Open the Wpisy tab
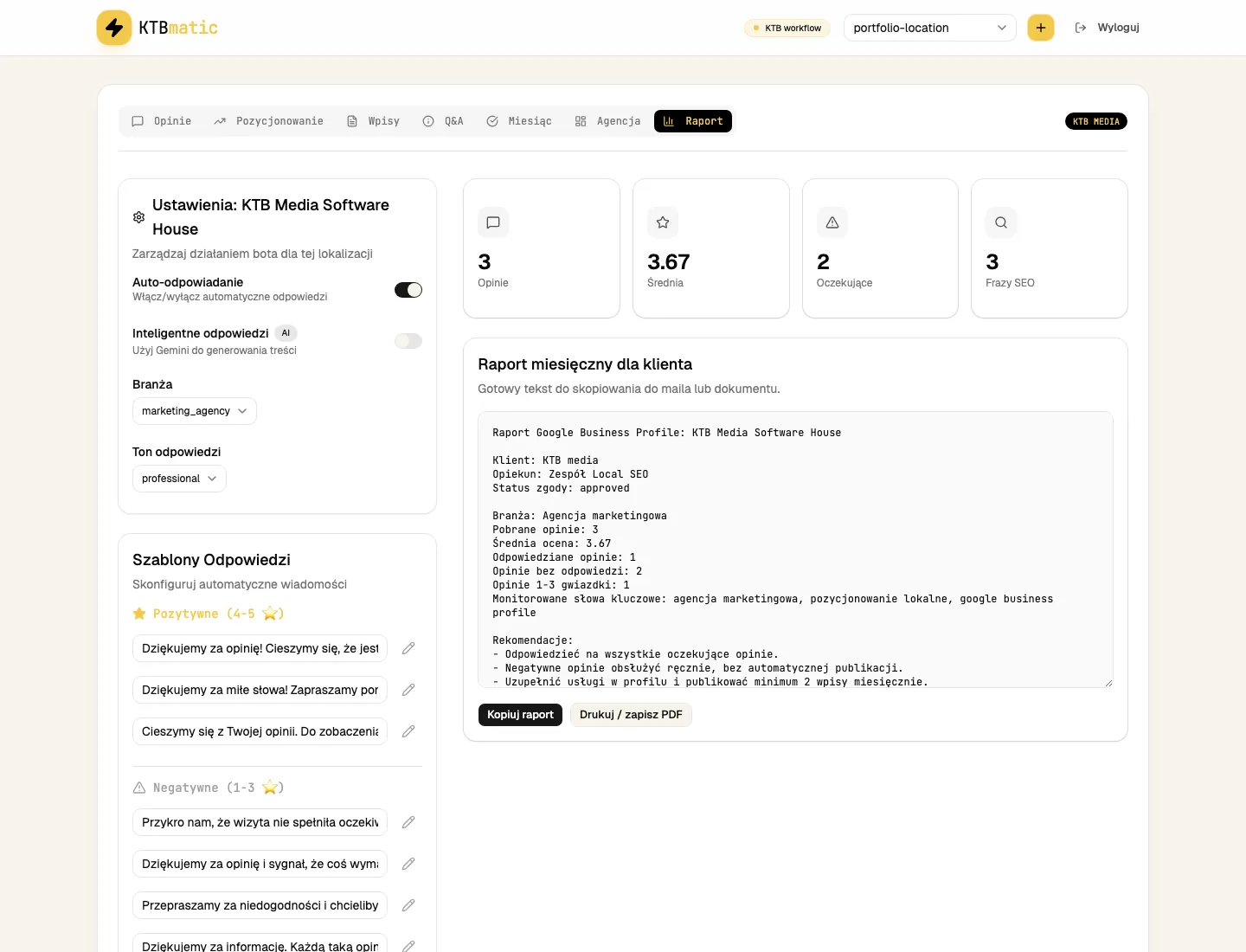 373,121
